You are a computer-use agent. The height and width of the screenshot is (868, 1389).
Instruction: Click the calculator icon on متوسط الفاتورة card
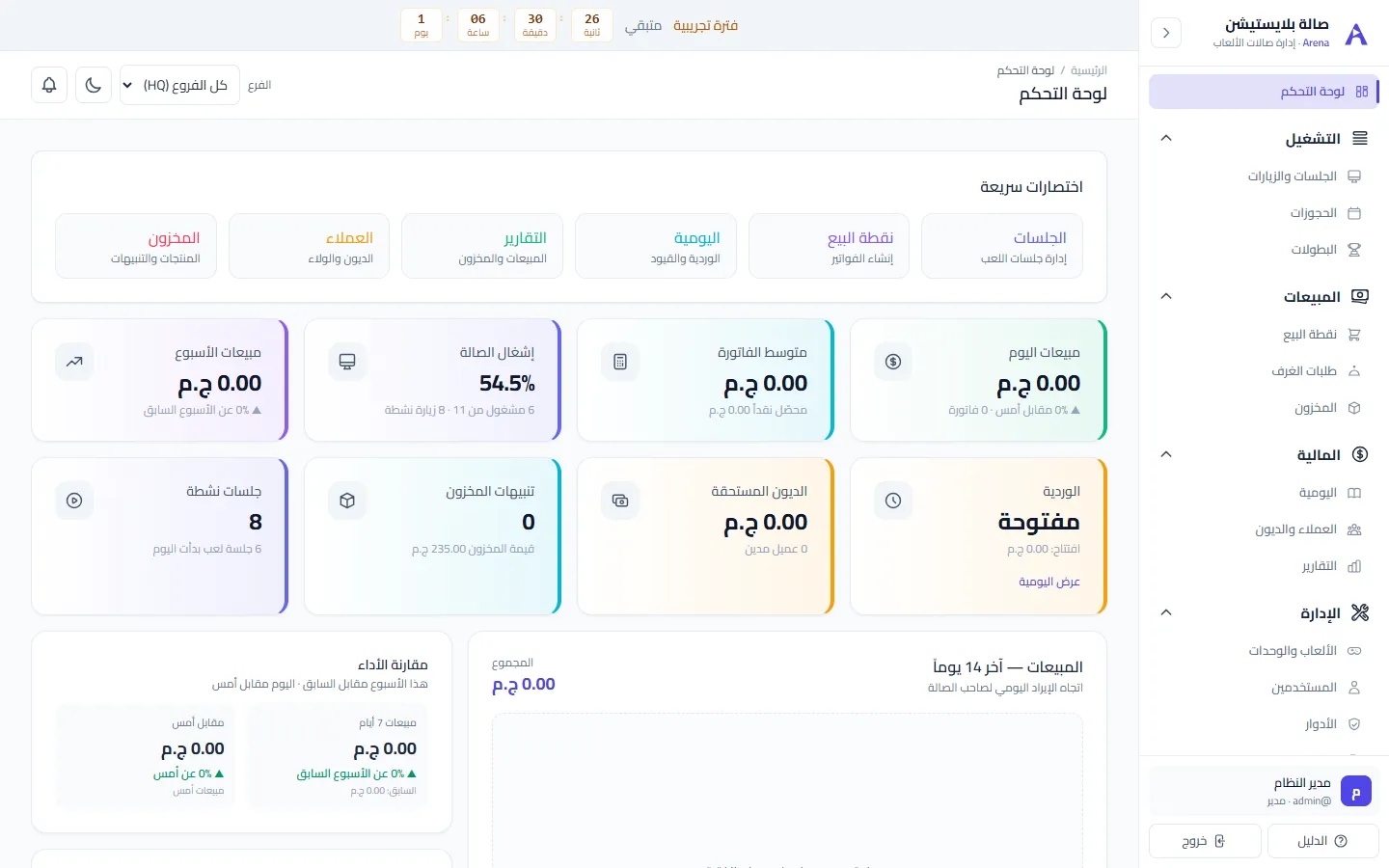pyautogui.click(x=620, y=362)
